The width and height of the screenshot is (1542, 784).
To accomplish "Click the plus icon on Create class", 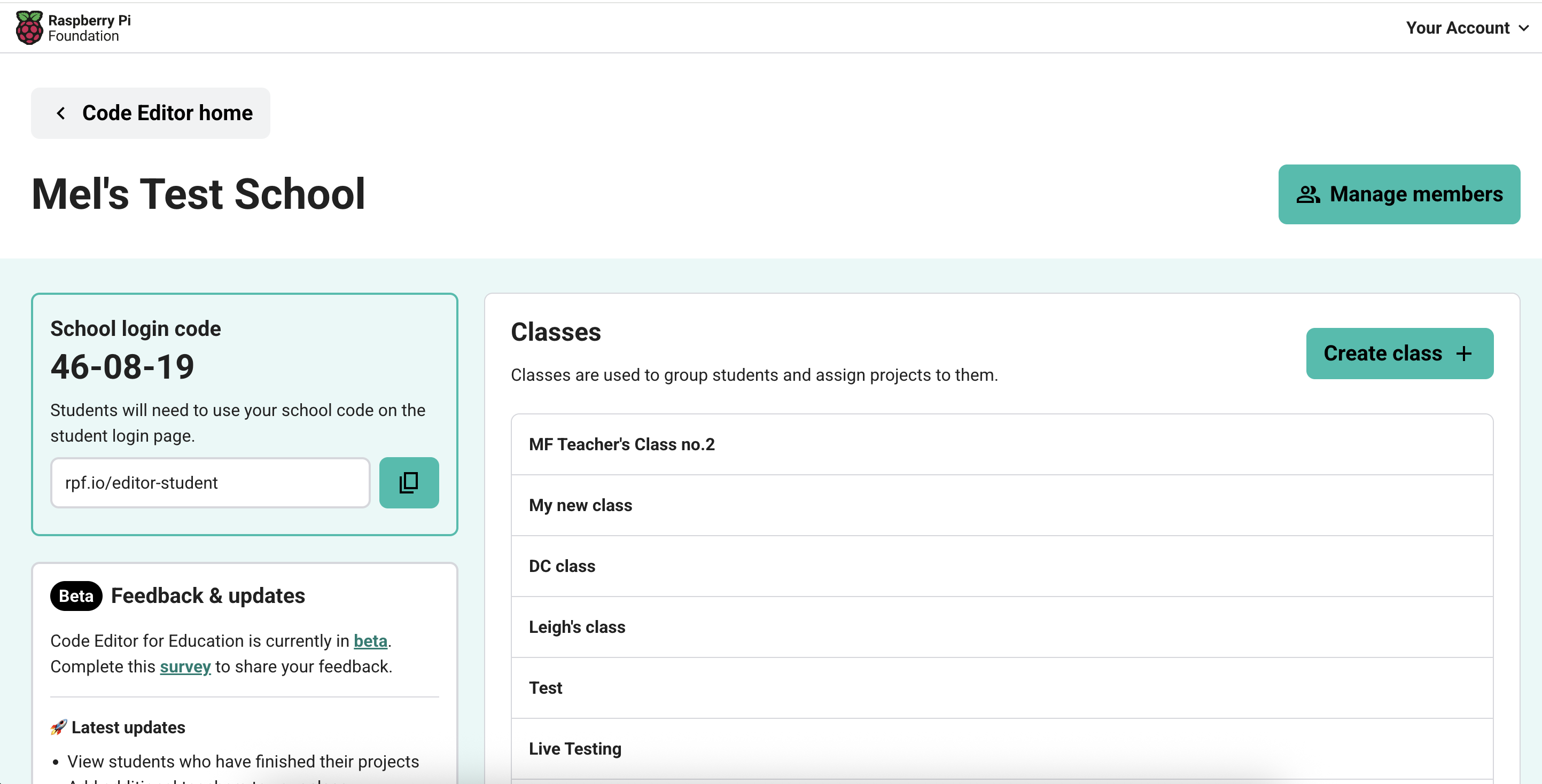I will click(x=1465, y=353).
